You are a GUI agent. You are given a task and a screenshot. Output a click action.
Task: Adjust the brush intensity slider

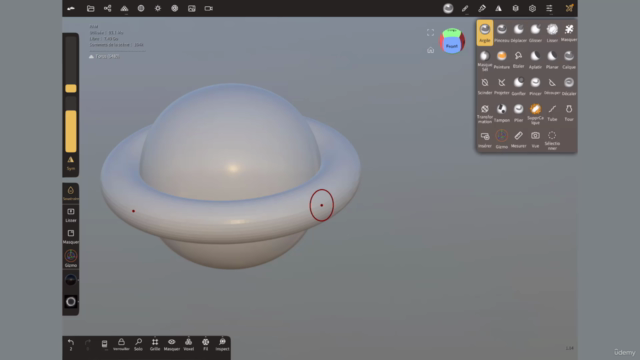[x=71, y=124]
